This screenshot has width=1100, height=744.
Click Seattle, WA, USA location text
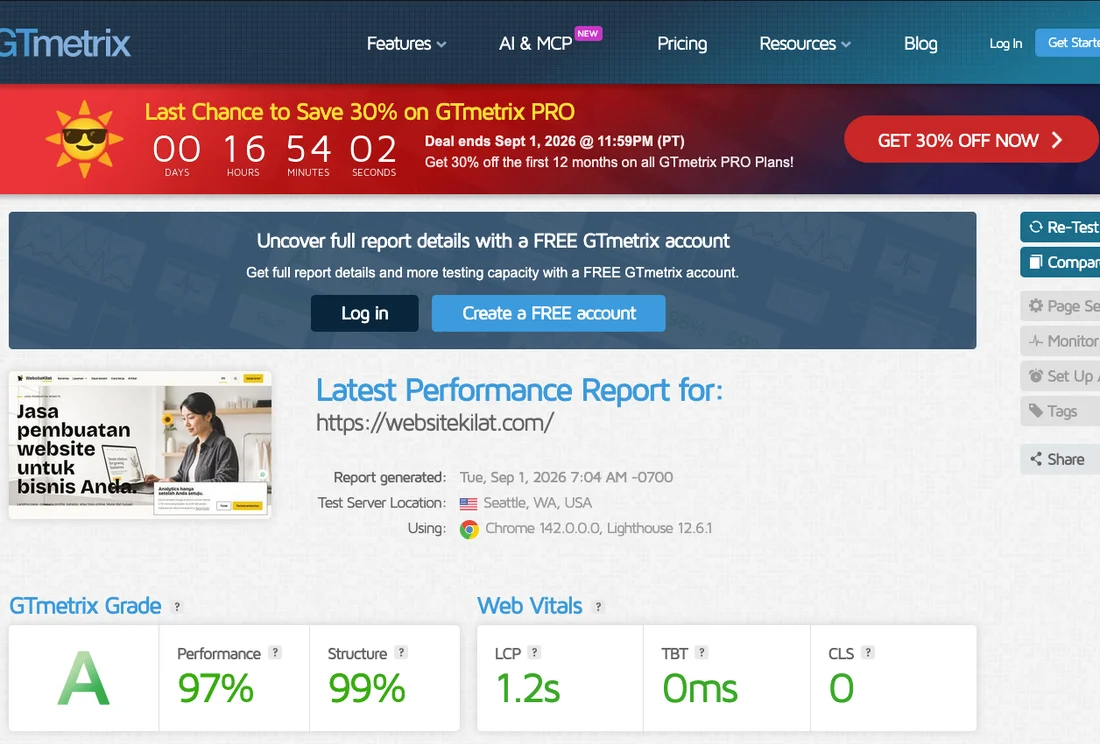pos(537,503)
